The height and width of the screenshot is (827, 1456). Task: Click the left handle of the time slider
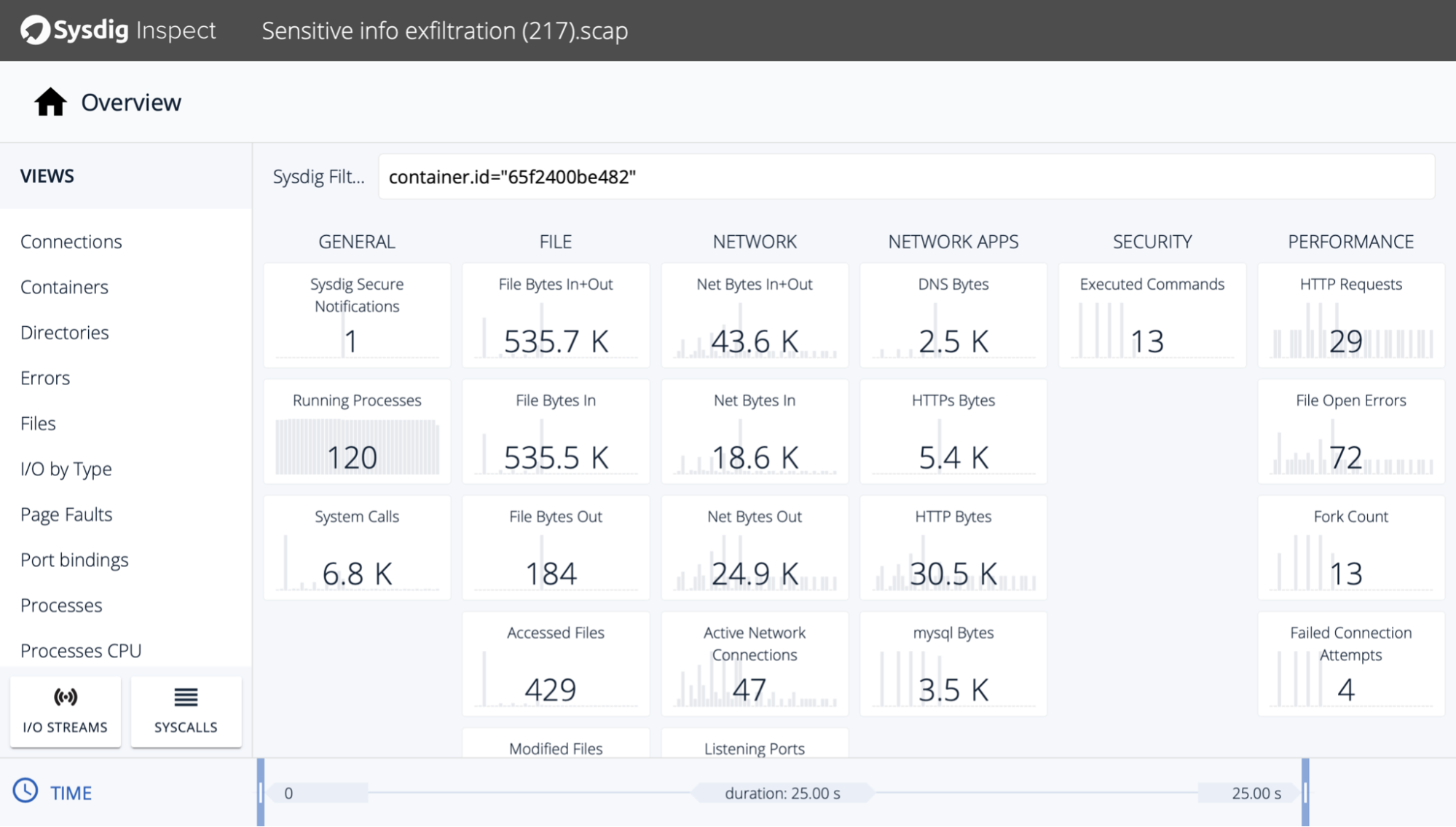pos(261,792)
